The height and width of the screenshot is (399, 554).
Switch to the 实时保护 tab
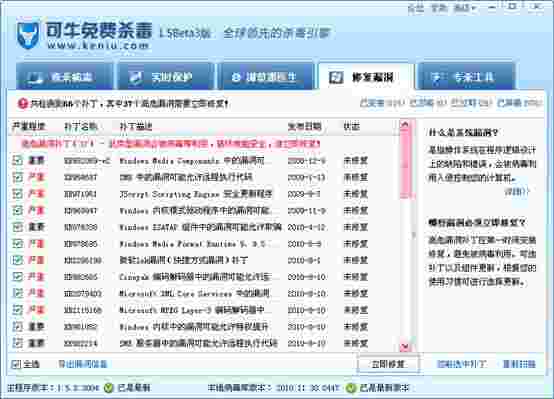(x=166, y=77)
